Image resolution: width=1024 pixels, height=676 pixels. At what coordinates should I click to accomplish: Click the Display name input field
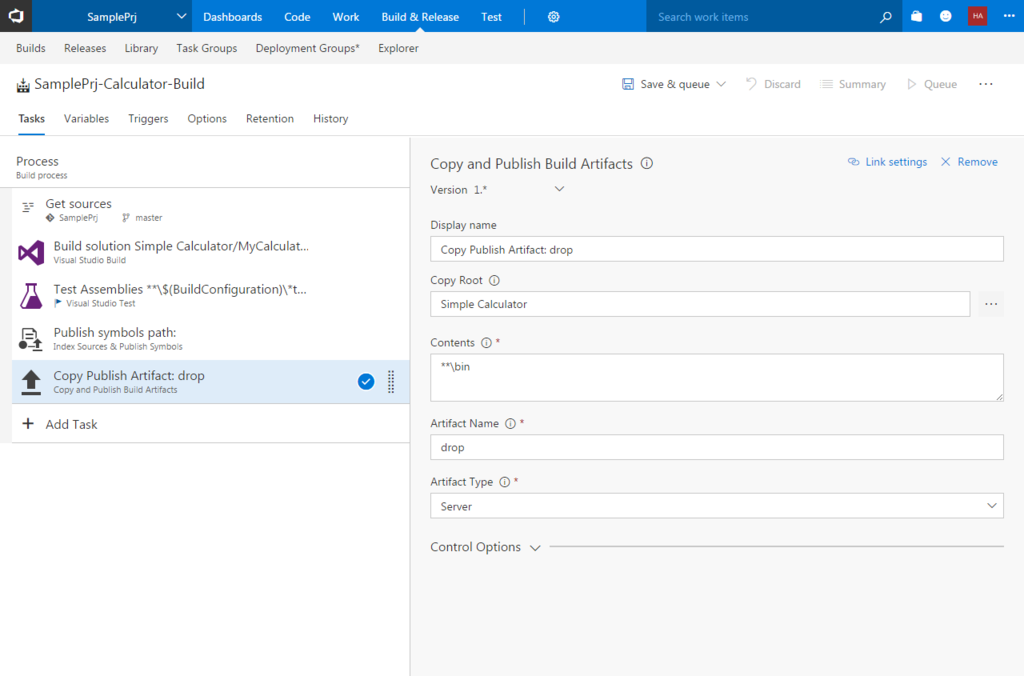716,249
